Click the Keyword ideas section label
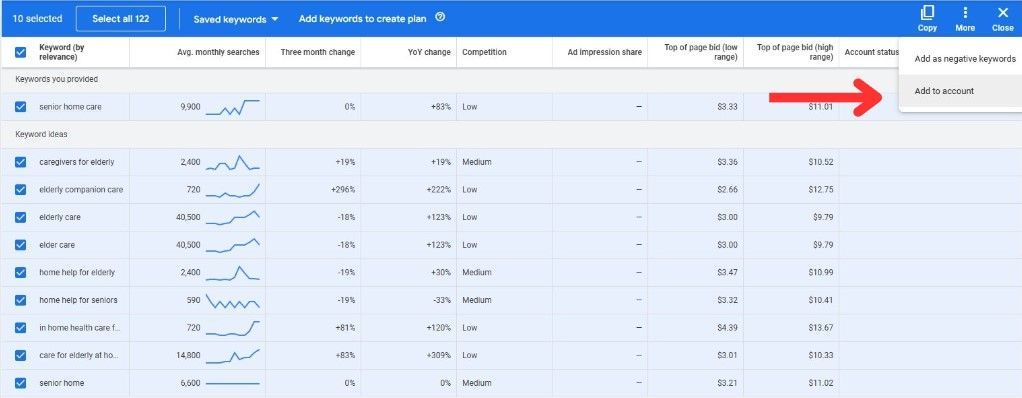Image resolution: width=1022 pixels, height=398 pixels. (42, 134)
